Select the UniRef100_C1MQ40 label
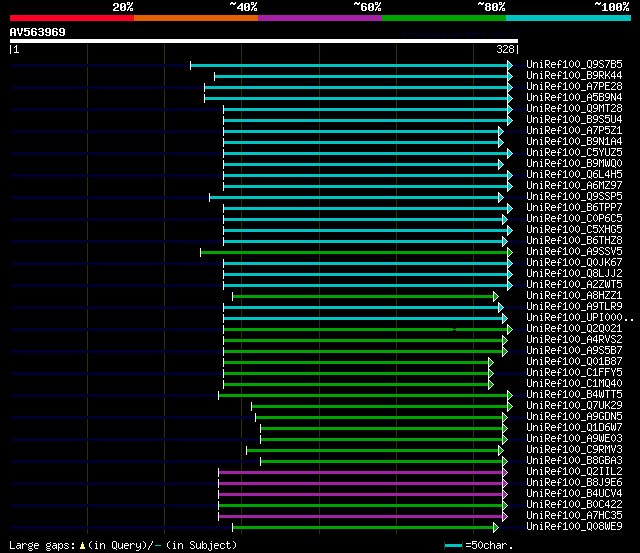 [x=574, y=384]
